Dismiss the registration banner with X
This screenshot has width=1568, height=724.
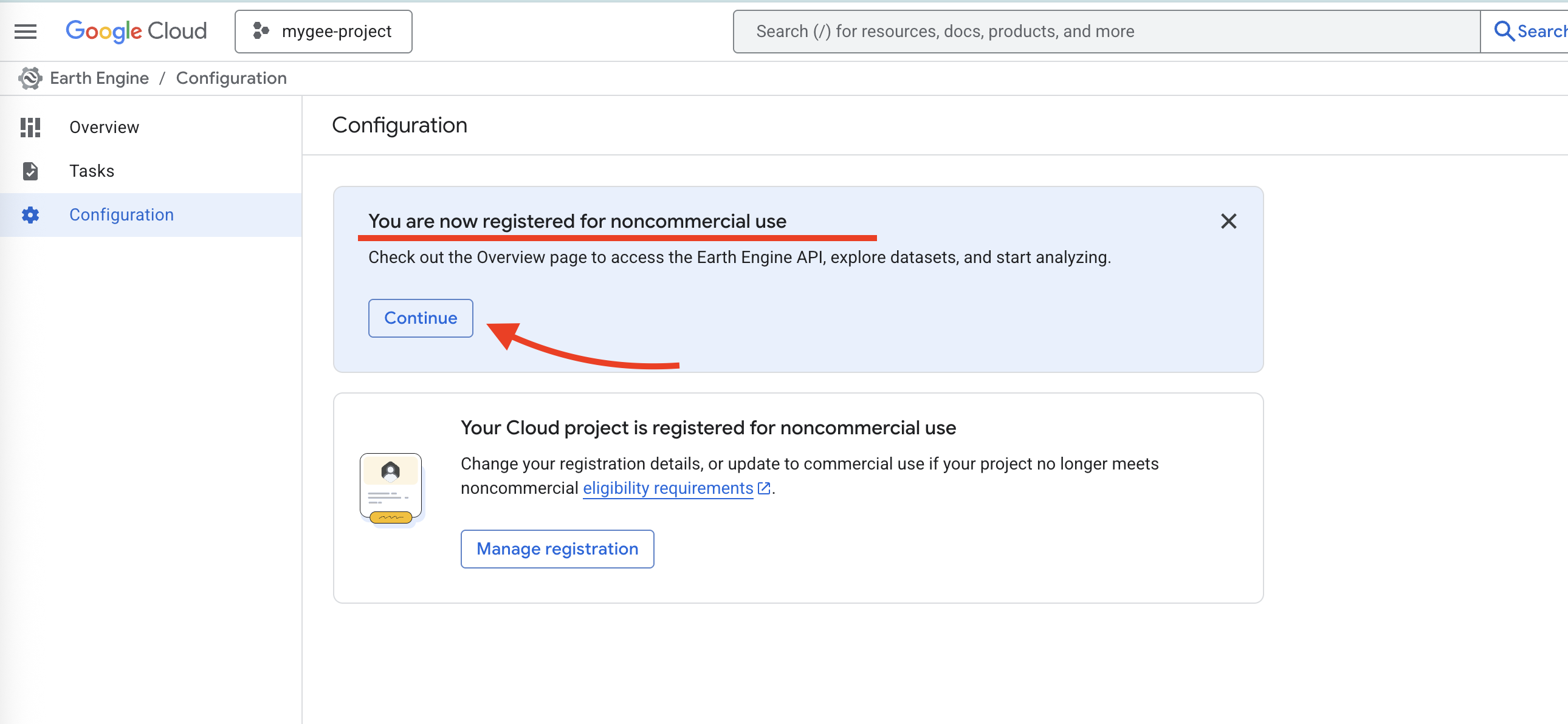click(1228, 221)
